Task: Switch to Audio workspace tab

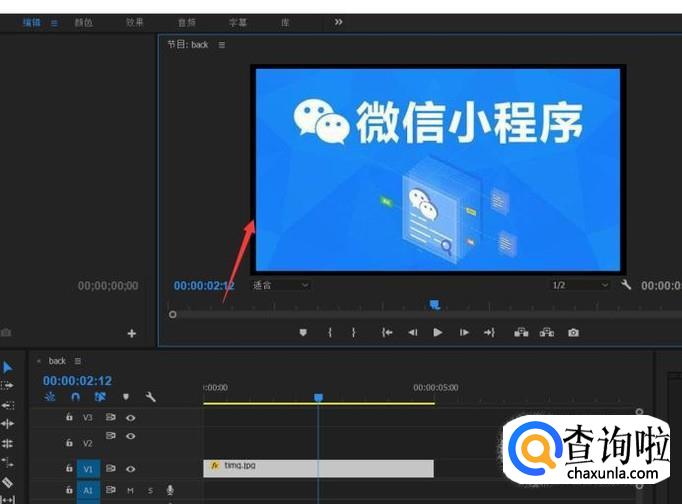Action: point(187,23)
